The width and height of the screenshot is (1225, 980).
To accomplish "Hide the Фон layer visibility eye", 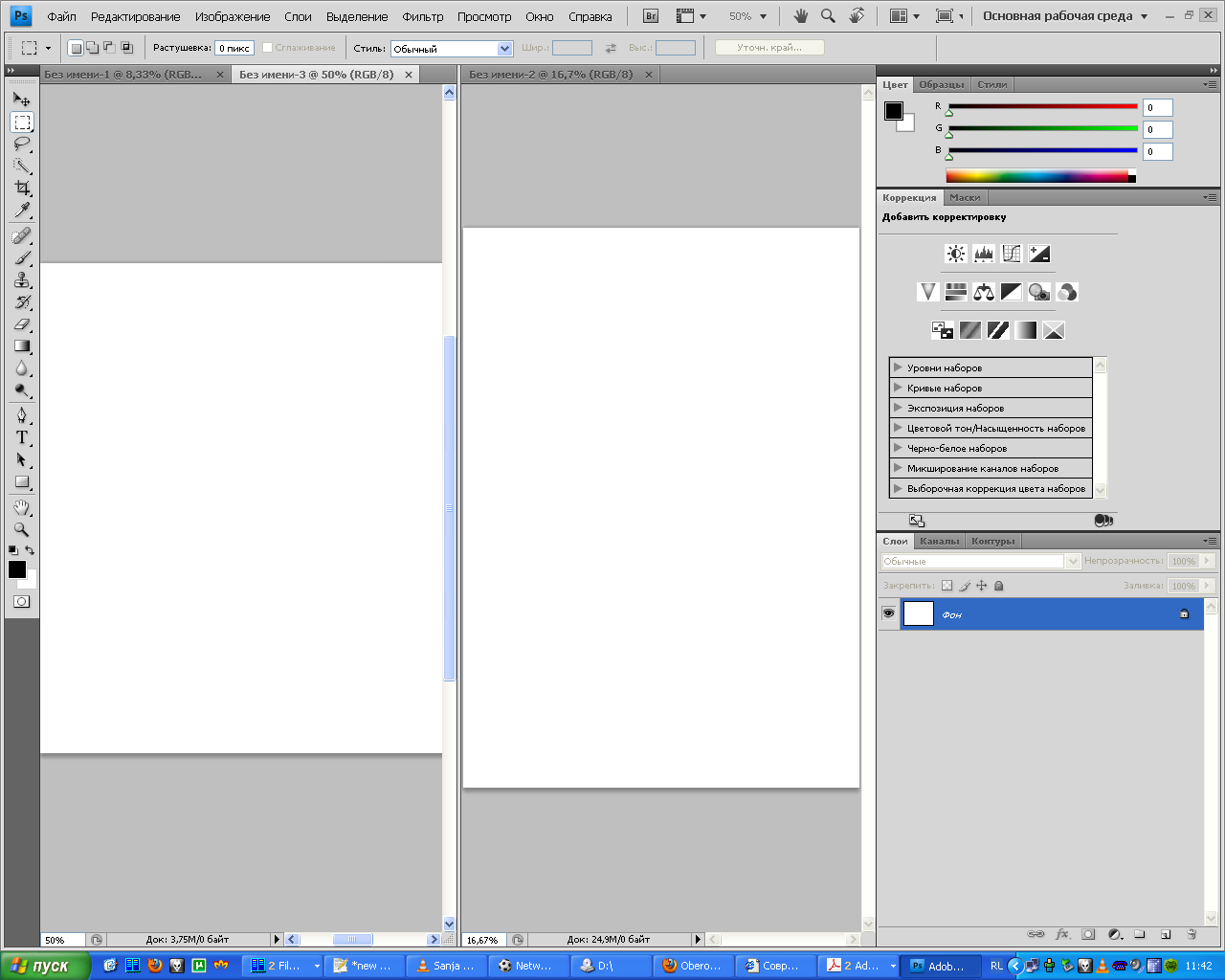I will (x=888, y=613).
